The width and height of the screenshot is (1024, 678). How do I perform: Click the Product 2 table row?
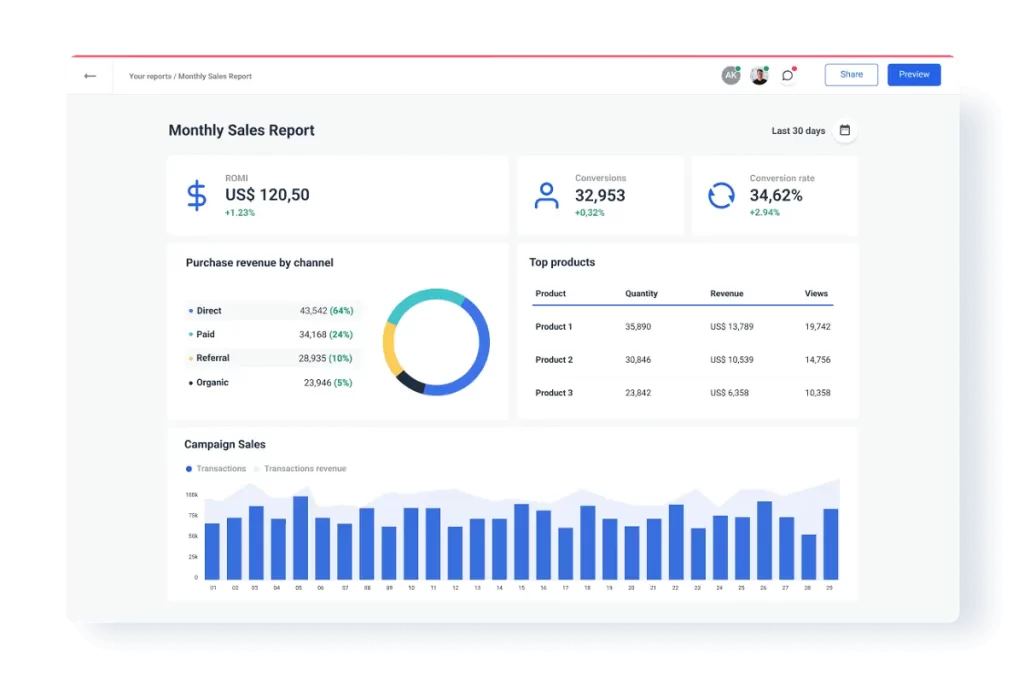(682, 360)
